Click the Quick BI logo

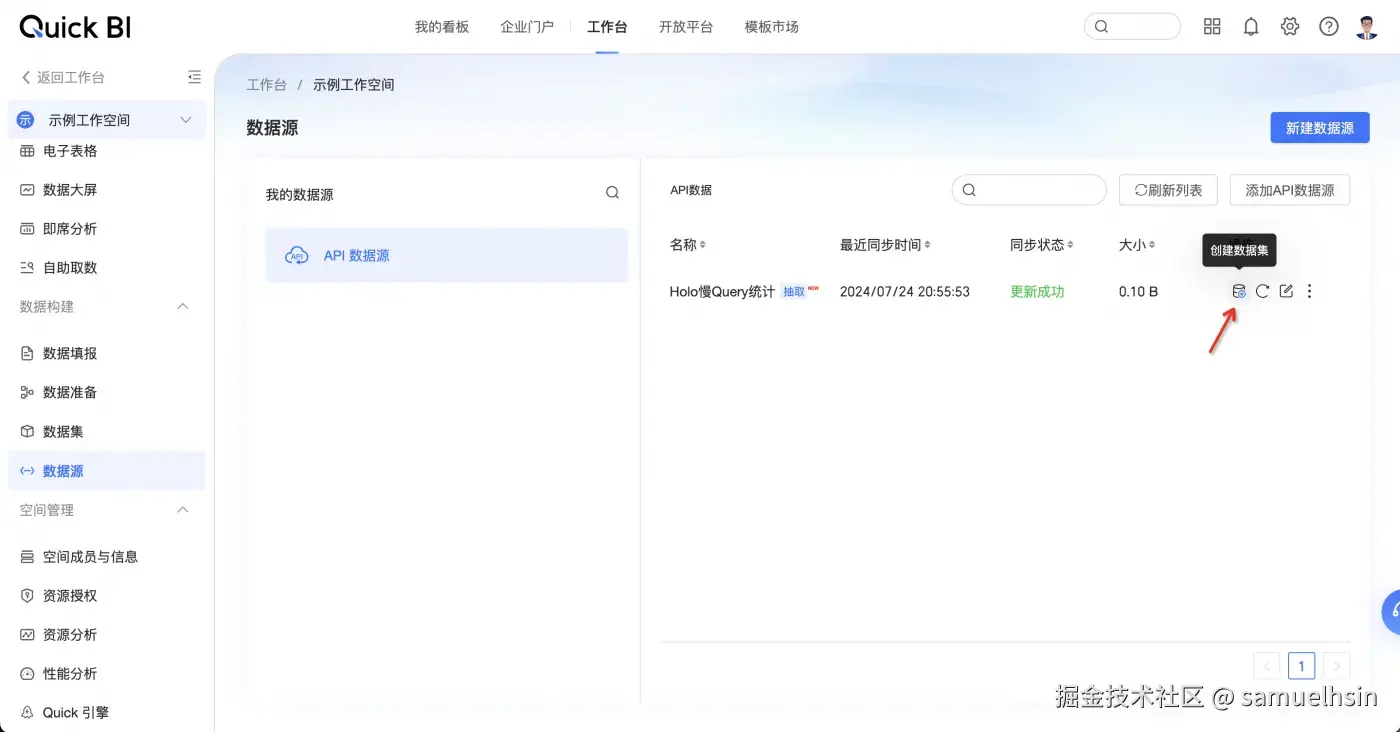click(75, 27)
